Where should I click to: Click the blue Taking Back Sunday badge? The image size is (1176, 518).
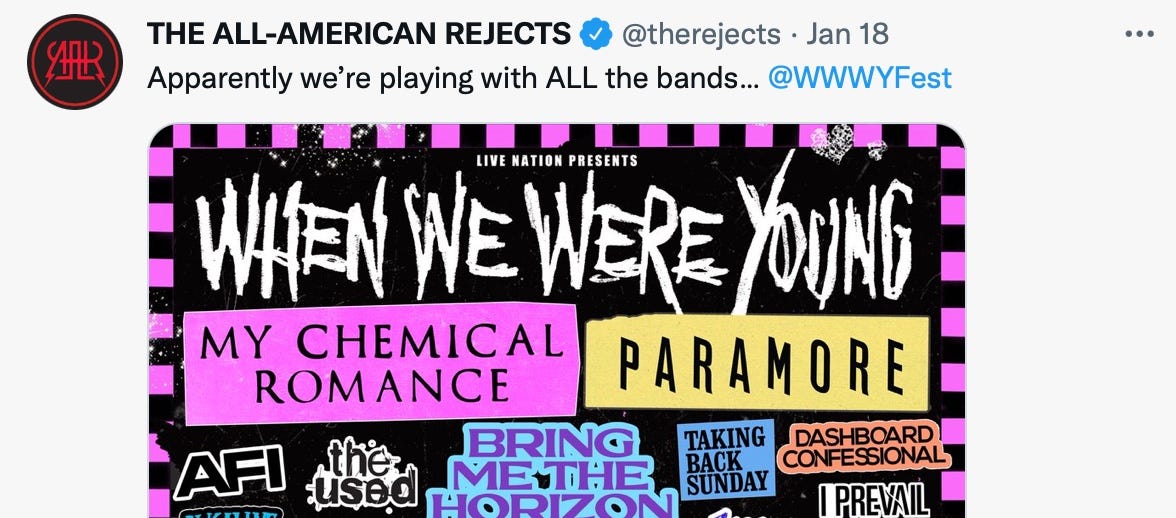pyautogui.click(x=726, y=460)
